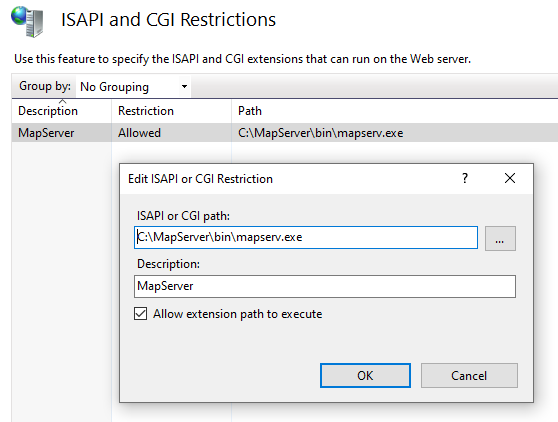The image size is (558, 422).
Task: Click the C:\MapServer\bin\mapserv.exe path cell
Action: pos(321,133)
